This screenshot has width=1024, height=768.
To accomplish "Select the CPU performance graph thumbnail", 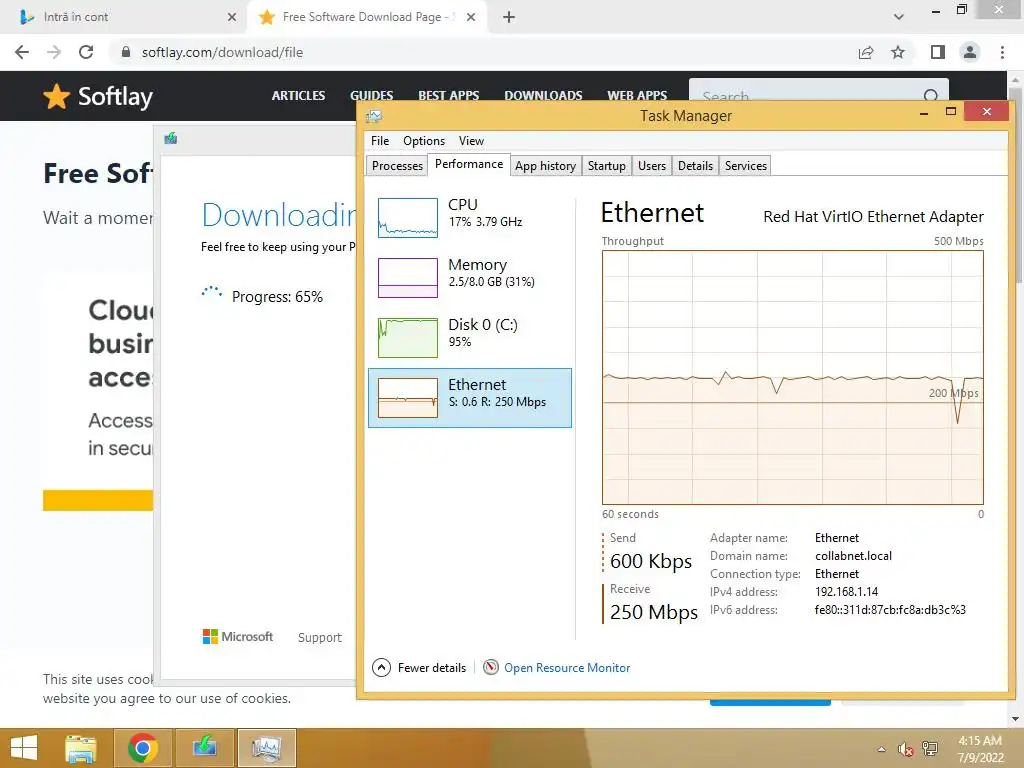I will (408, 217).
